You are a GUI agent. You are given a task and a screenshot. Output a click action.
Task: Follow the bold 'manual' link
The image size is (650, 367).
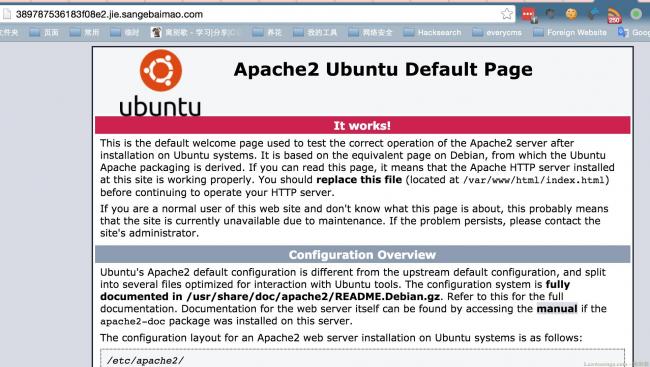(557, 309)
